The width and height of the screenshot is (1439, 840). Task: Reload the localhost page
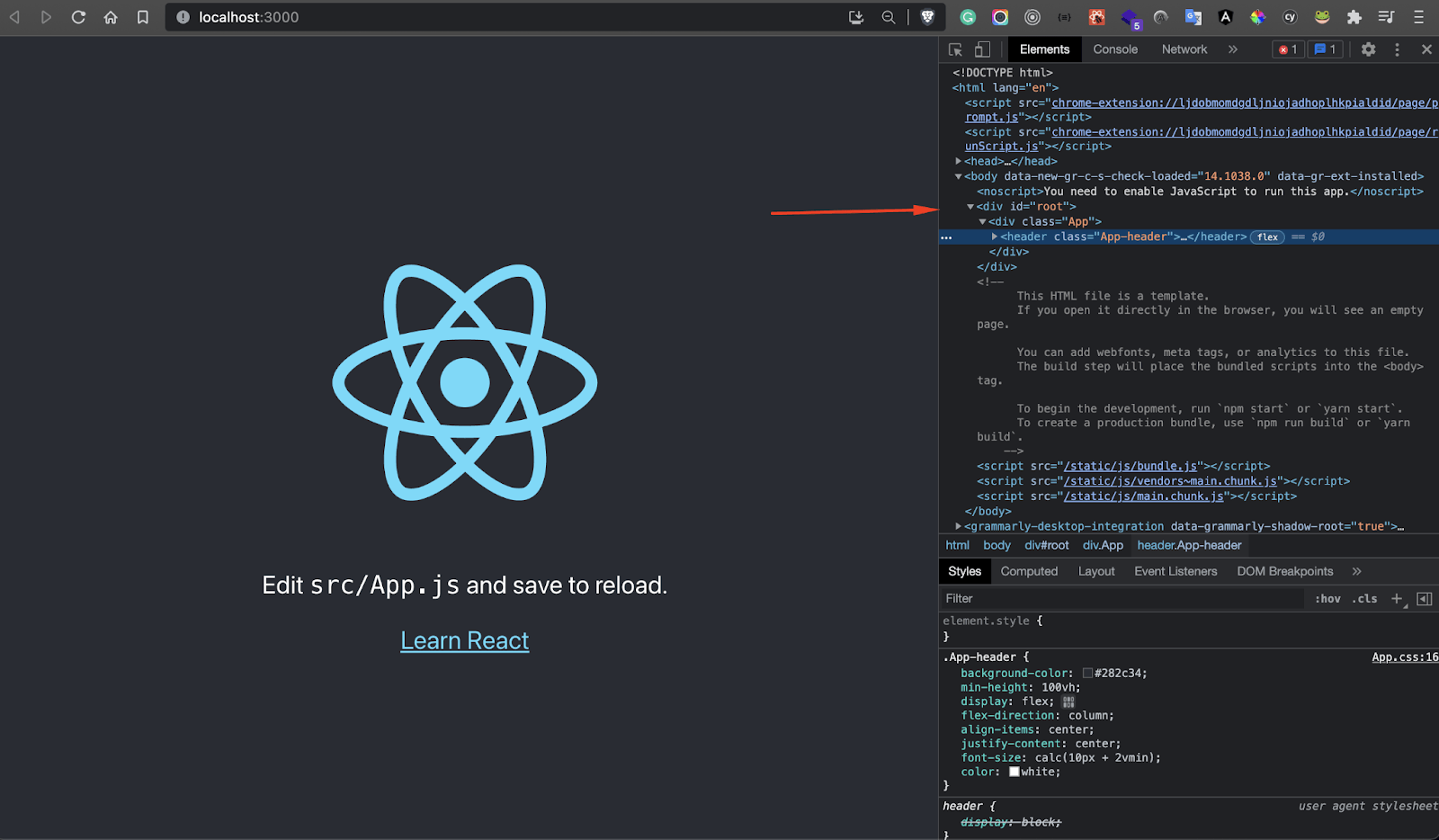pos(78,17)
